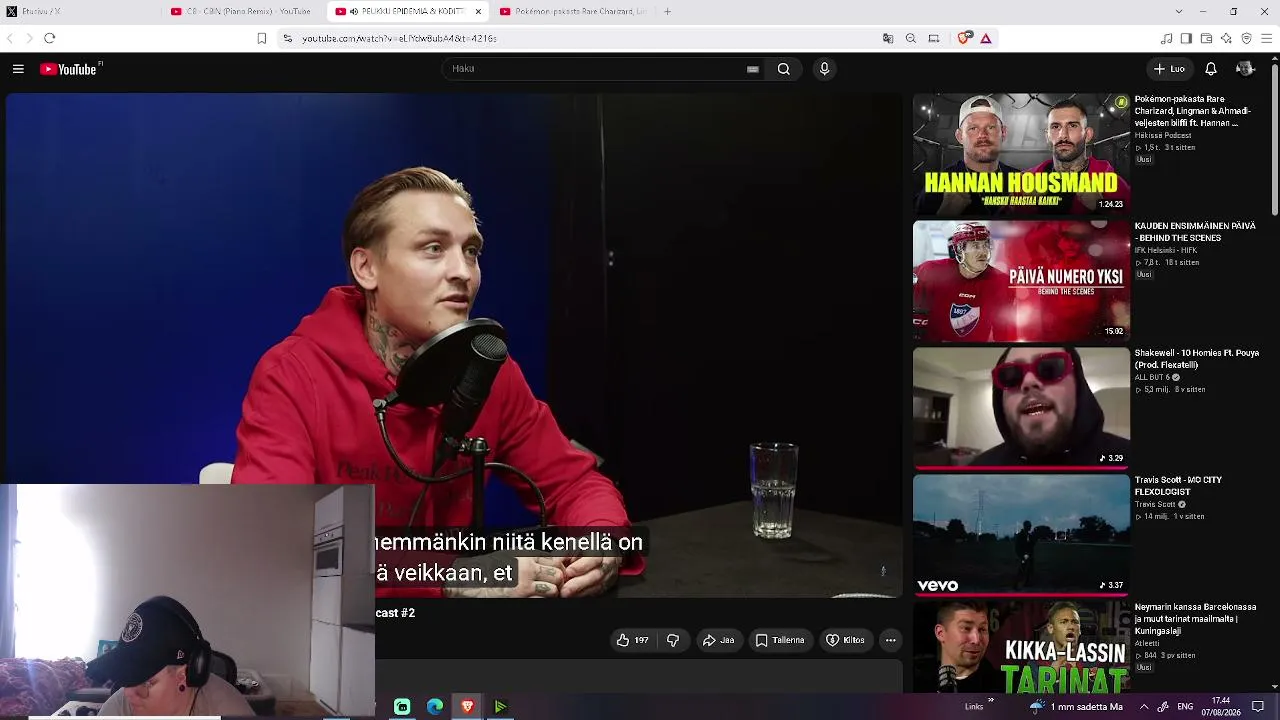Screen dimensions: 1280x720
Task: Open Kikka-Lassin Tarinat video thumbnail
Action: click(1021, 647)
